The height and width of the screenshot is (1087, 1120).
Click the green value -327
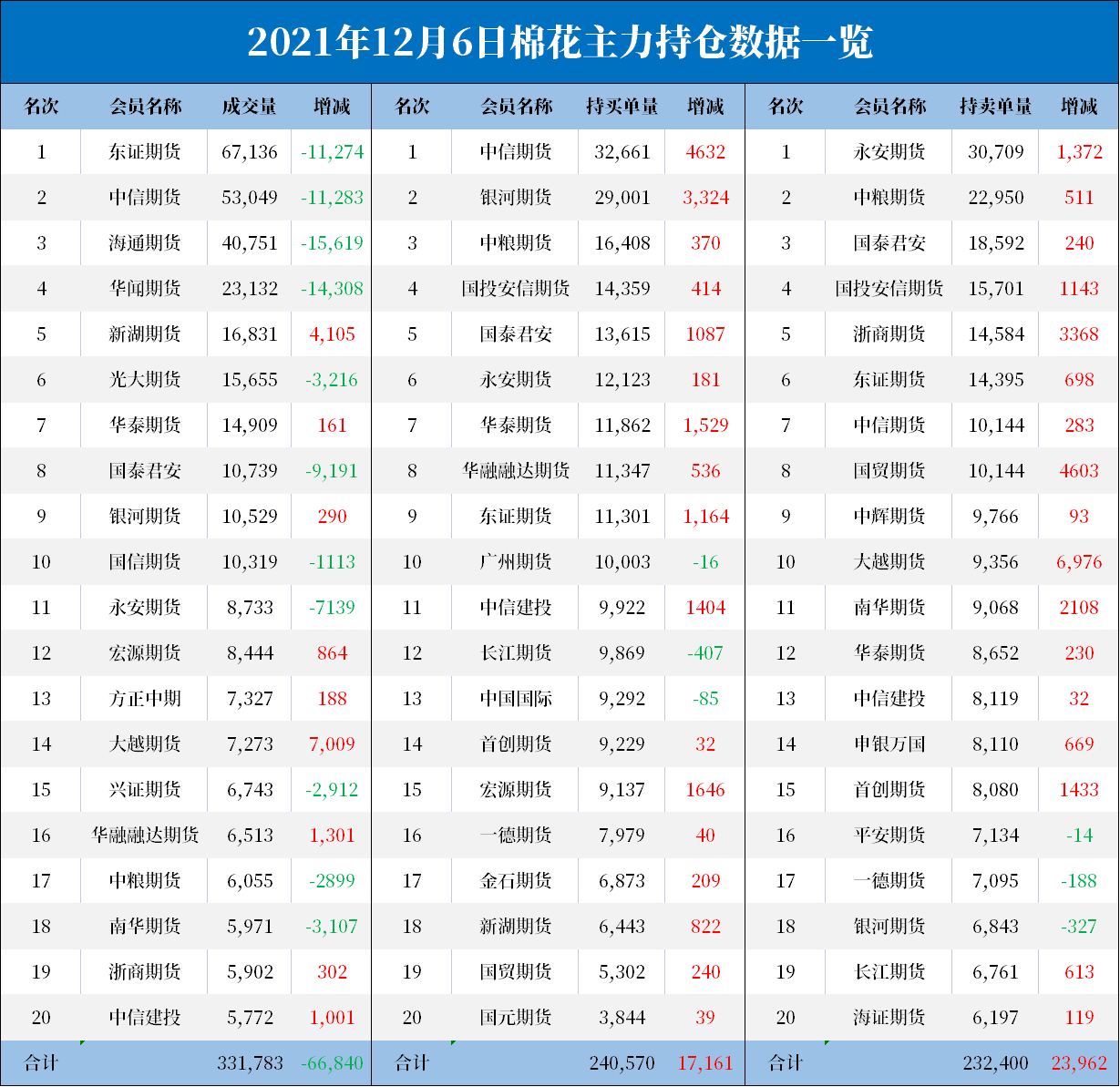1079,927
